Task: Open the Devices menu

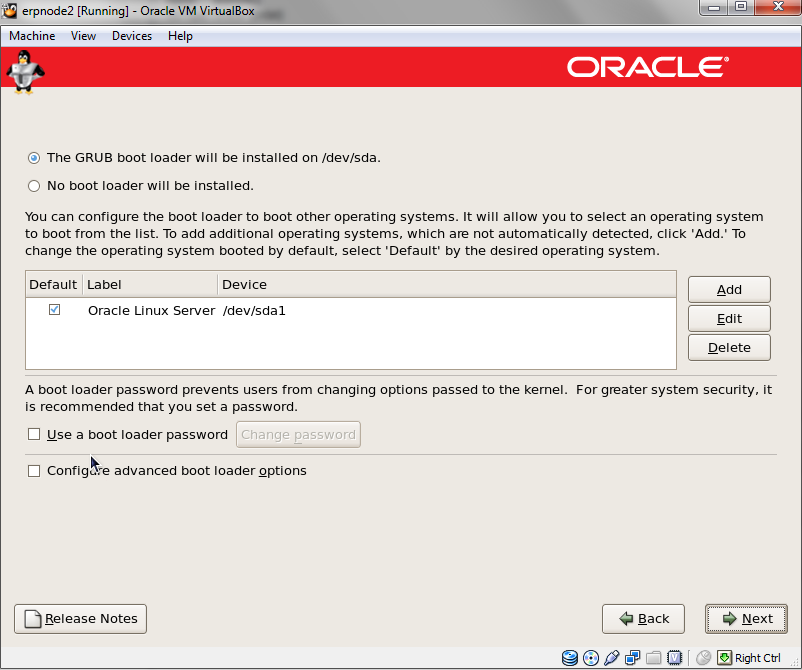Action: [132, 36]
